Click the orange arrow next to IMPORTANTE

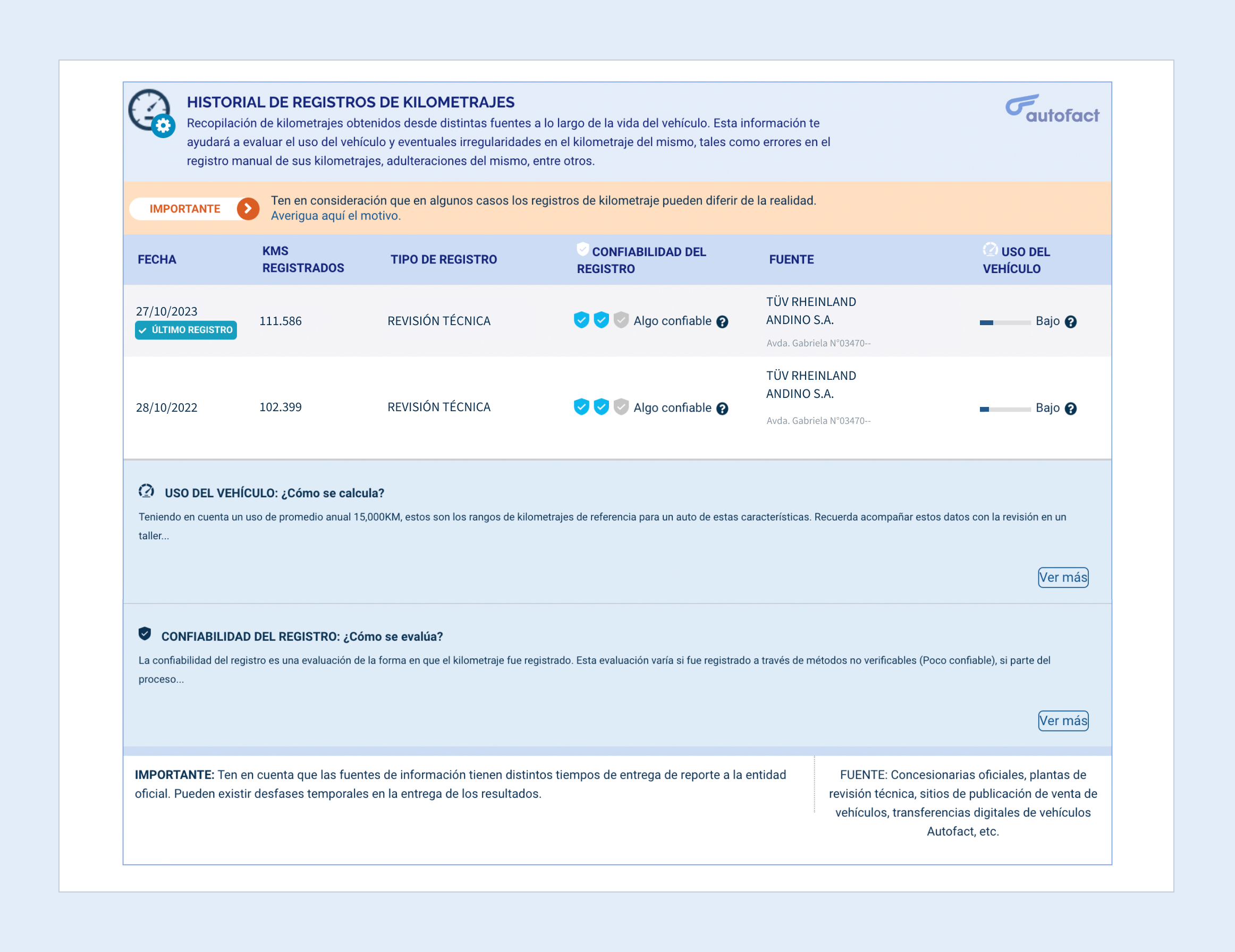point(248,209)
